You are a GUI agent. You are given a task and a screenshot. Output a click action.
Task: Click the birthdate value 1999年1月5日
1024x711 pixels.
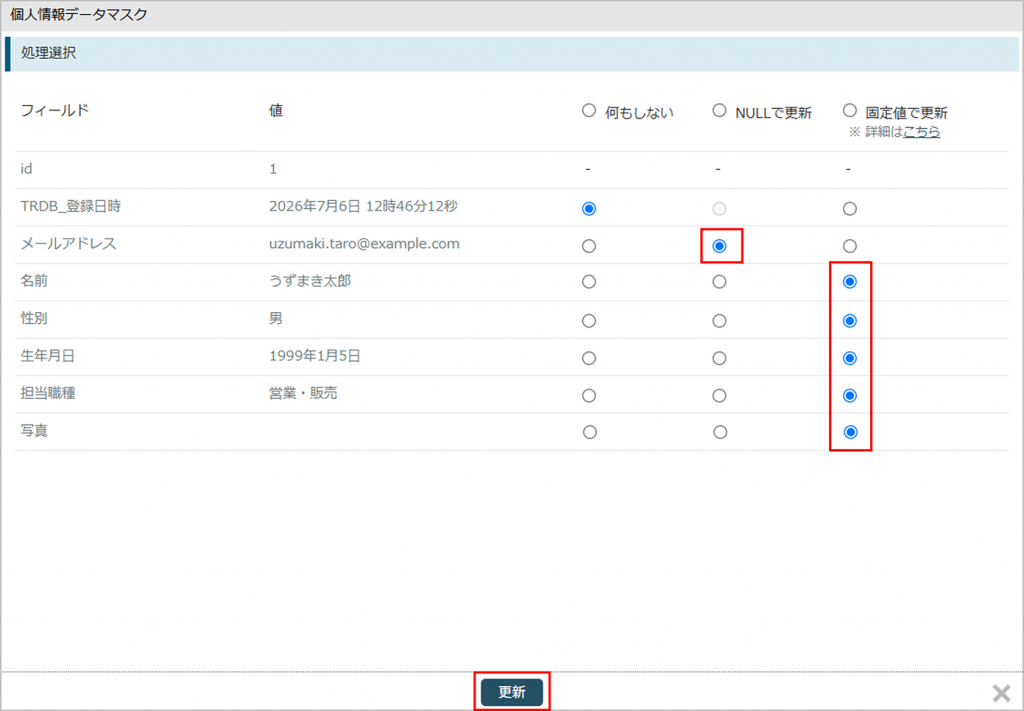pos(315,356)
